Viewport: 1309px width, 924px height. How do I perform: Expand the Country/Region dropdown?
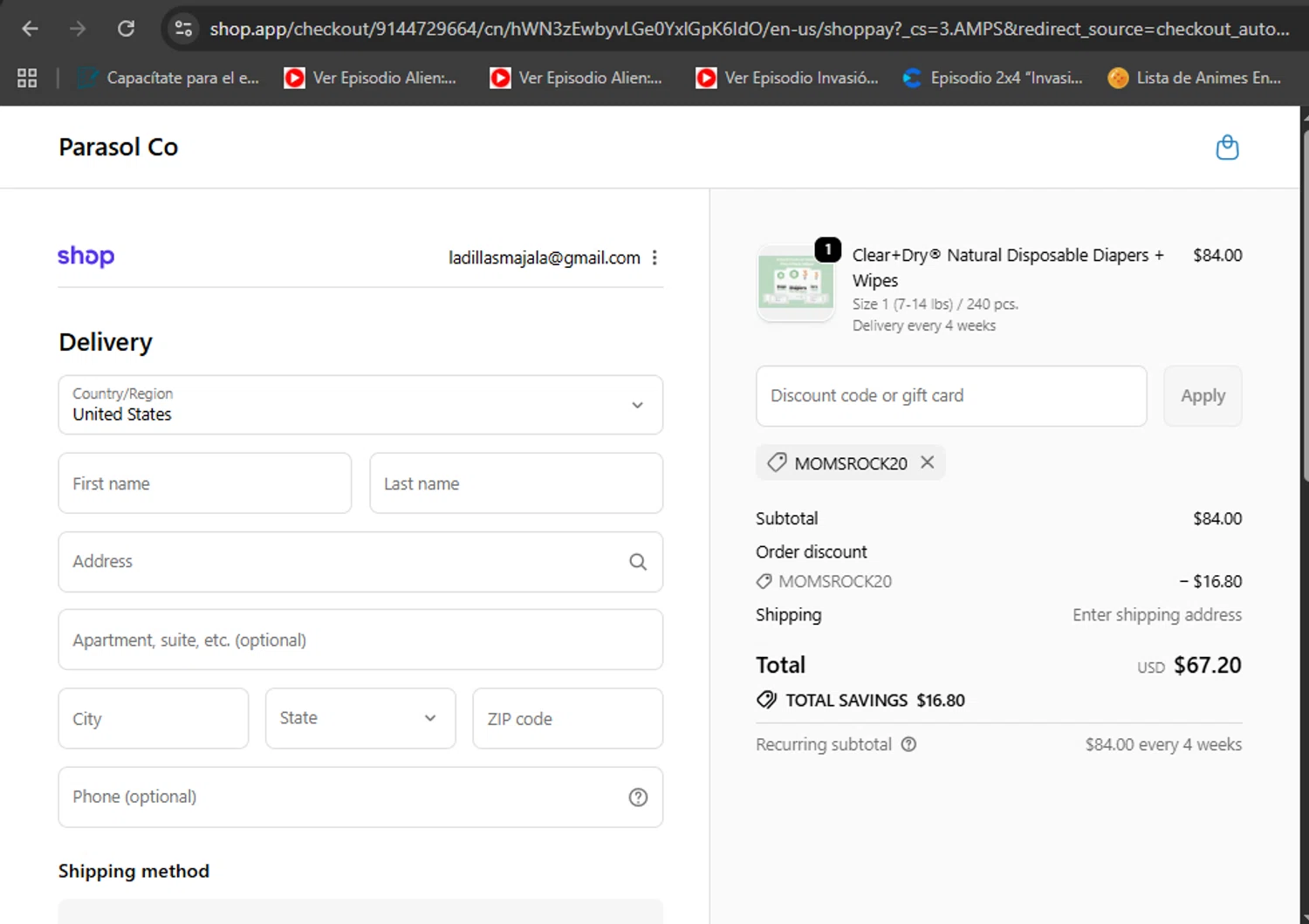360,405
